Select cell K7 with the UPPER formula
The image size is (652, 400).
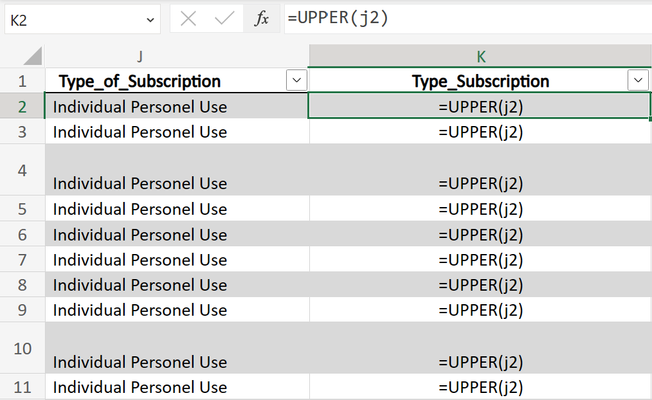coord(480,260)
